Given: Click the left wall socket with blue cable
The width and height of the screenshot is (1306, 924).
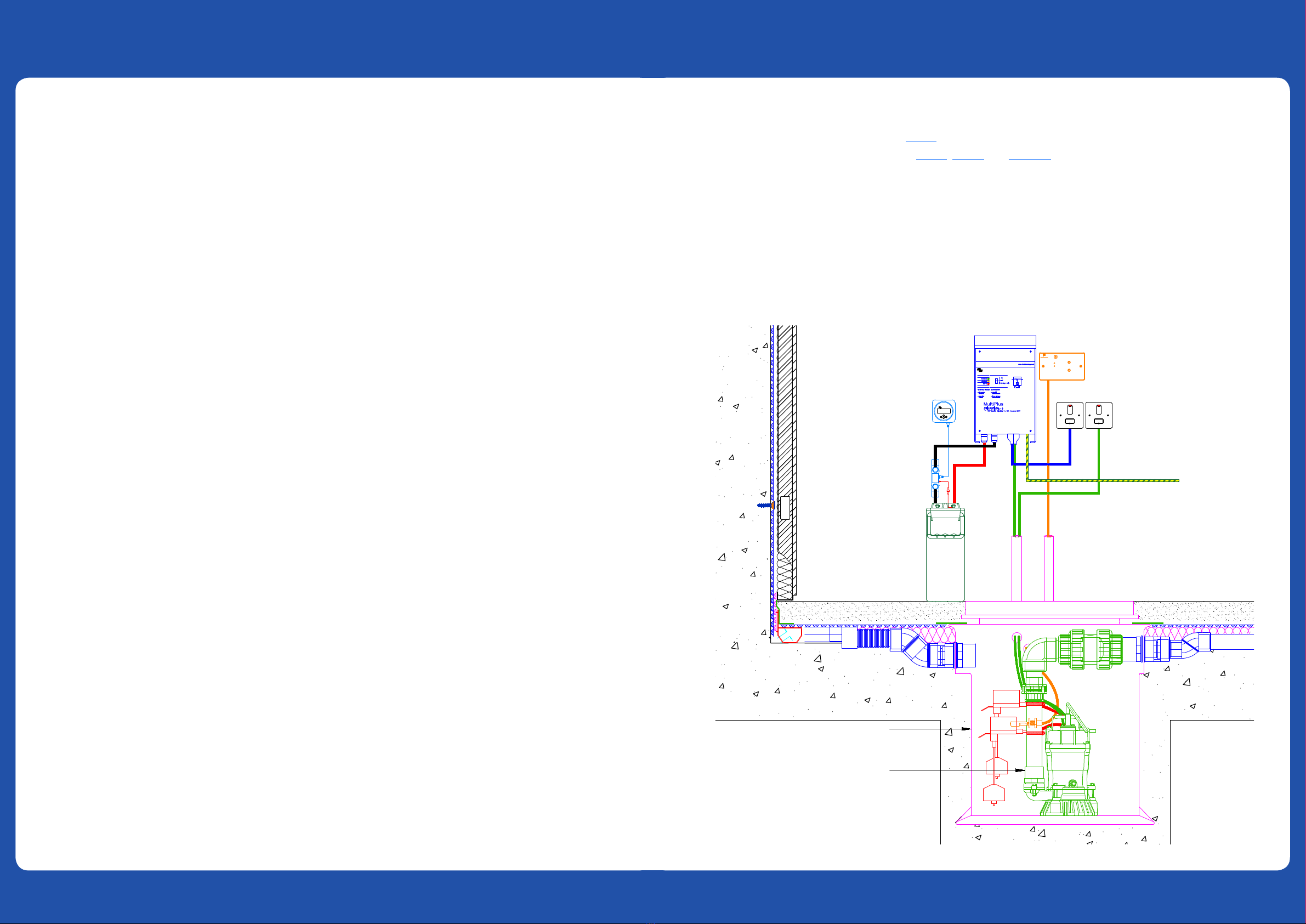Looking at the screenshot, I should pyautogui.click(x=1069, y=415).
